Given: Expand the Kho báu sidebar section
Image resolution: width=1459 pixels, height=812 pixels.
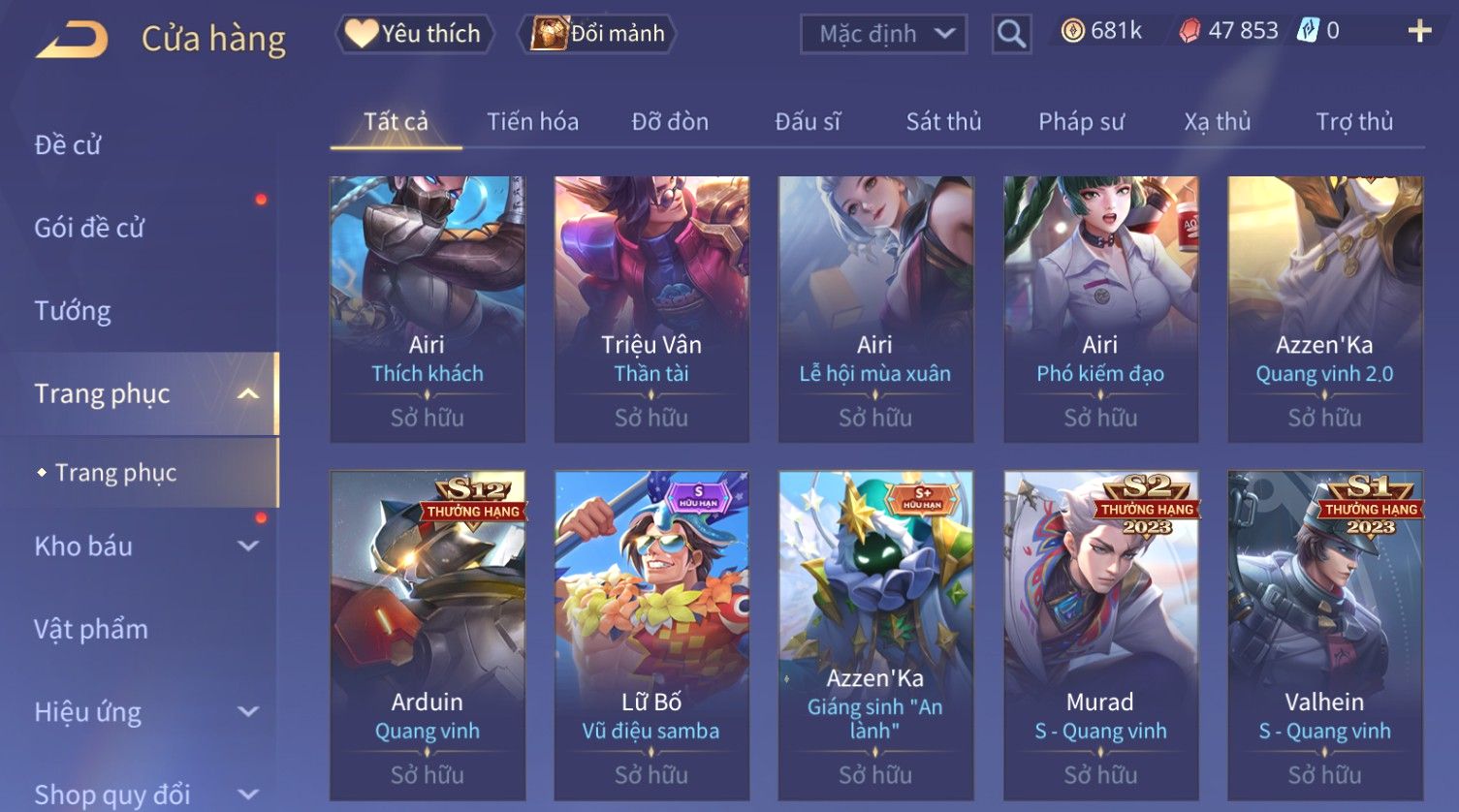Looking at the screenshot, I should [x=248, y=546].
